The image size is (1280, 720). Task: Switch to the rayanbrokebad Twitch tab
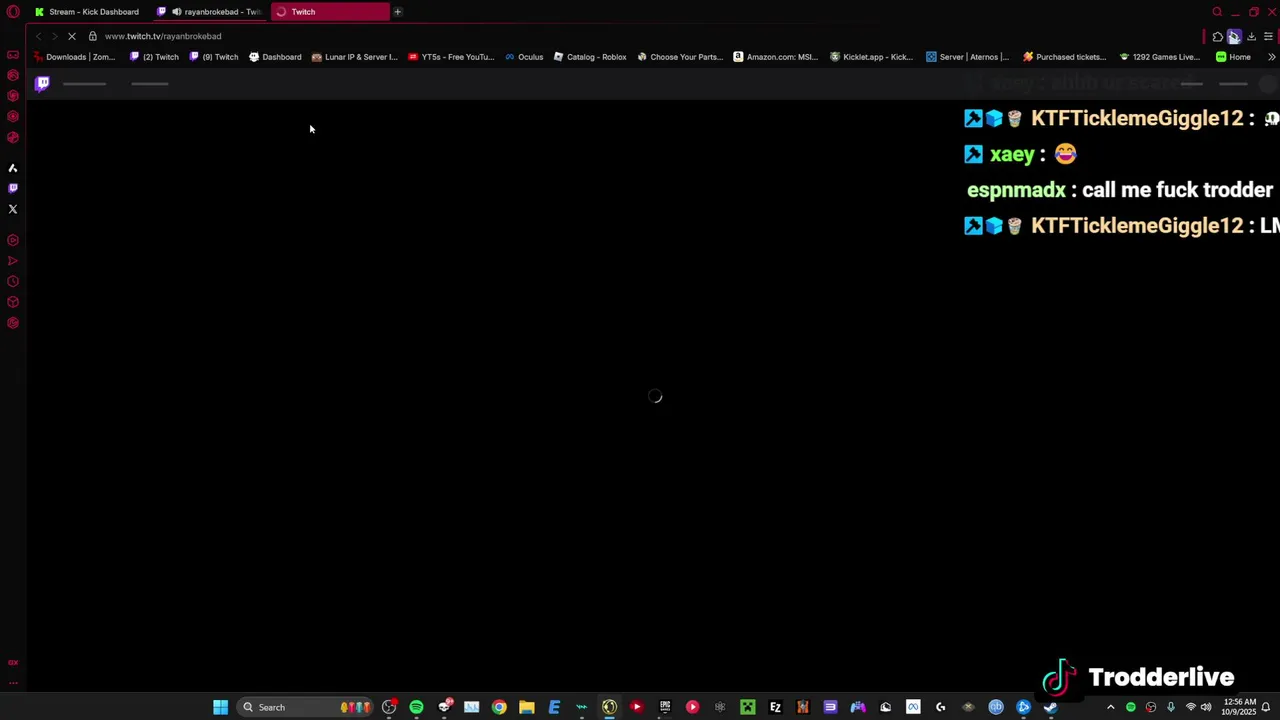(x=210, y=12)
